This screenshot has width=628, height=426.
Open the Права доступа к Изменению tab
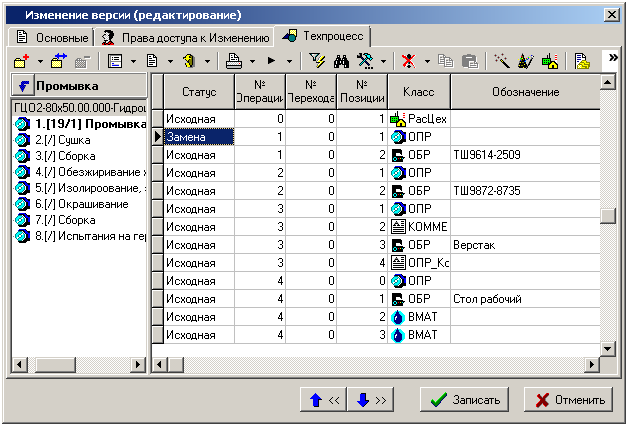coord(186,37)
